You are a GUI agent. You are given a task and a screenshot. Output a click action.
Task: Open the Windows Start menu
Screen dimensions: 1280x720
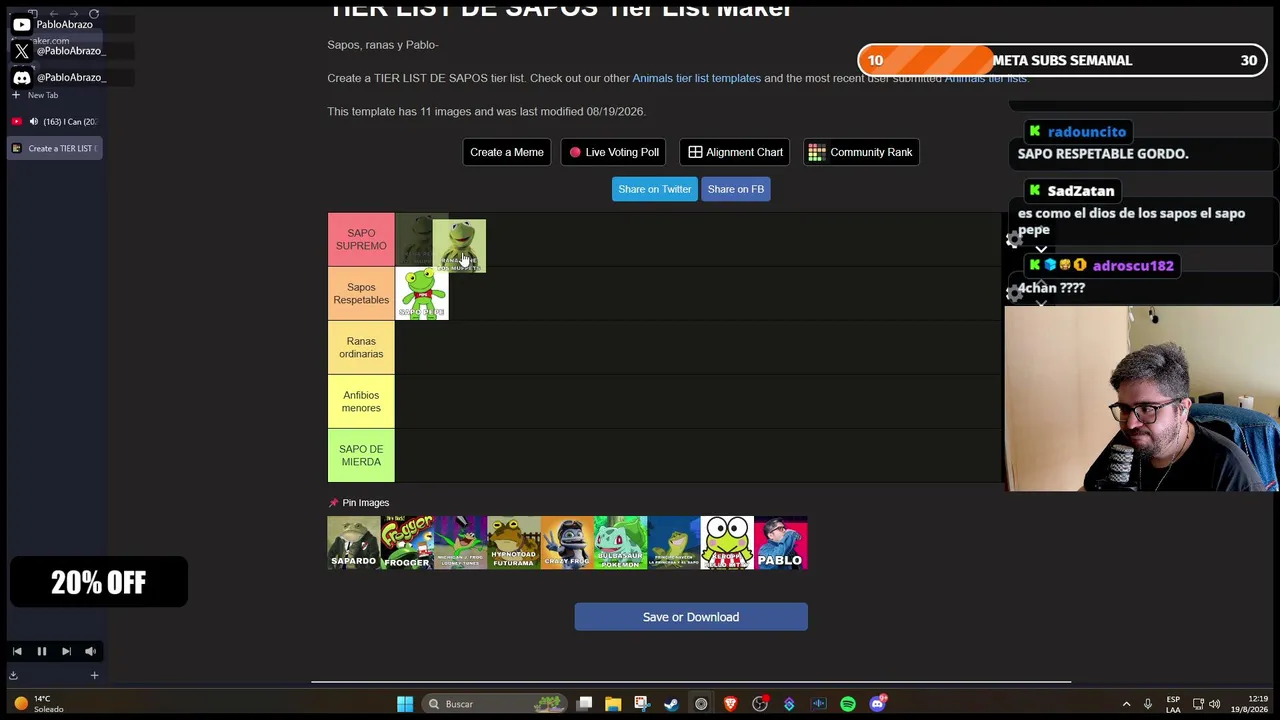(405, 704)
